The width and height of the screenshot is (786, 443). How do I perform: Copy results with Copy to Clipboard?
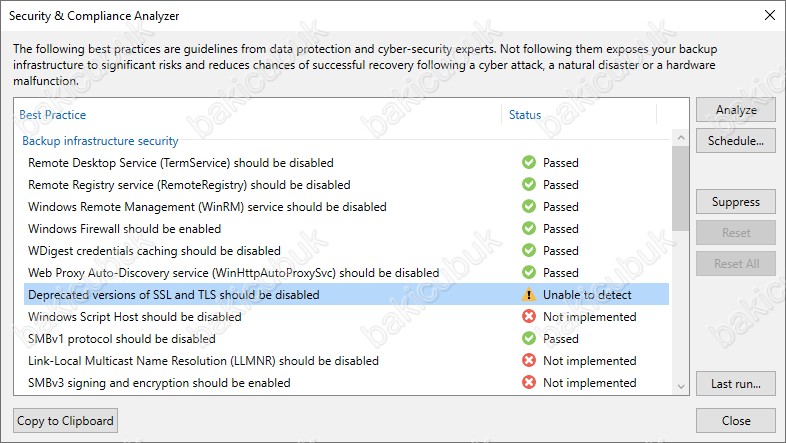(x=65, y=421)
